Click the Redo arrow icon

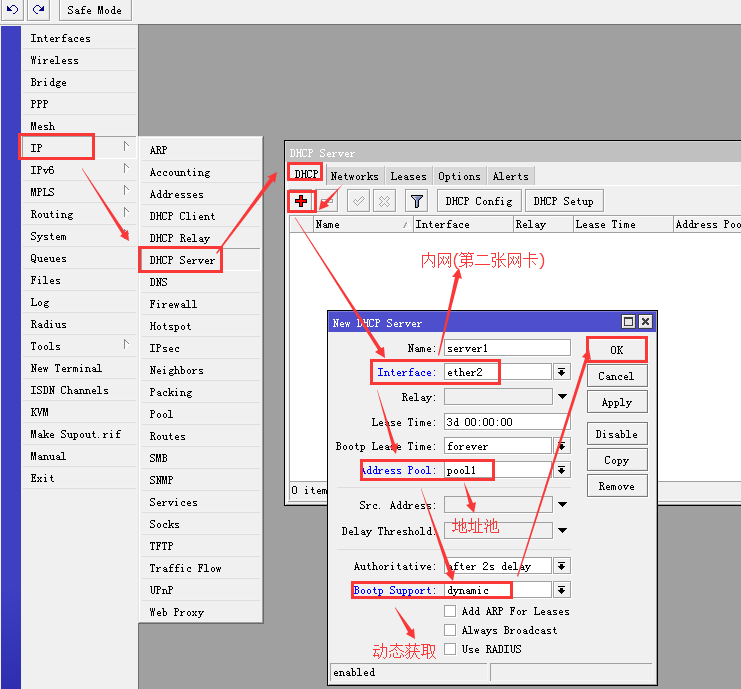(39, 9)
